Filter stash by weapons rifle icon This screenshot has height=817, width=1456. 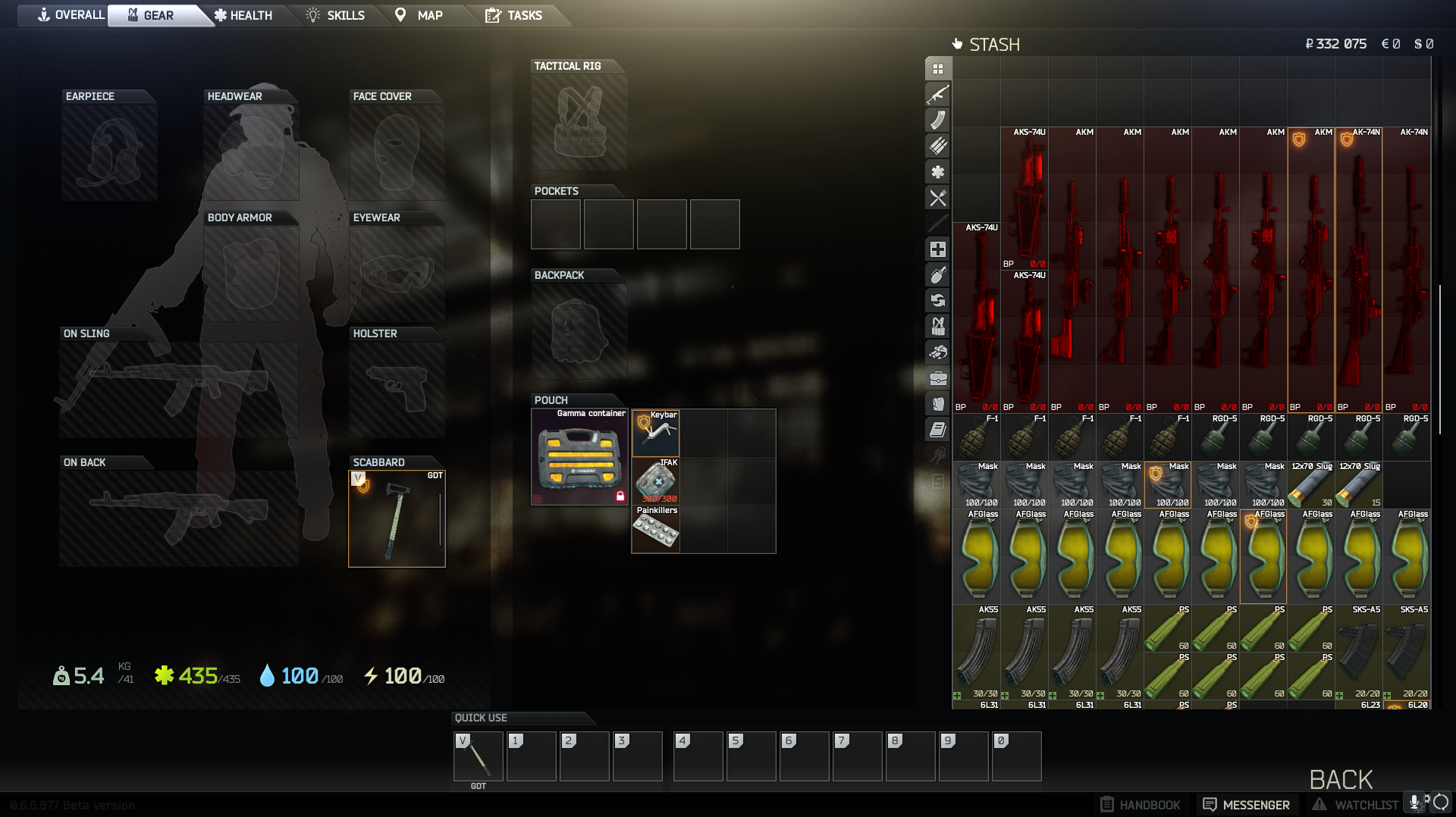(938, 95)
